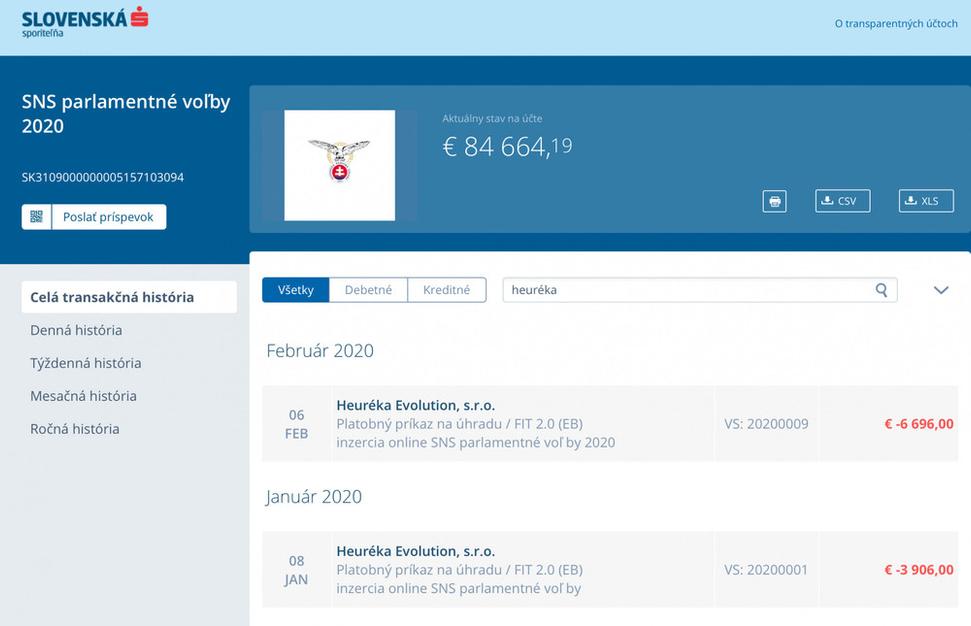The width and height of the screenshot is (971, 626).
Task: Open Mesačná história view
Action: pyautogui.click(x=84, y=396)
